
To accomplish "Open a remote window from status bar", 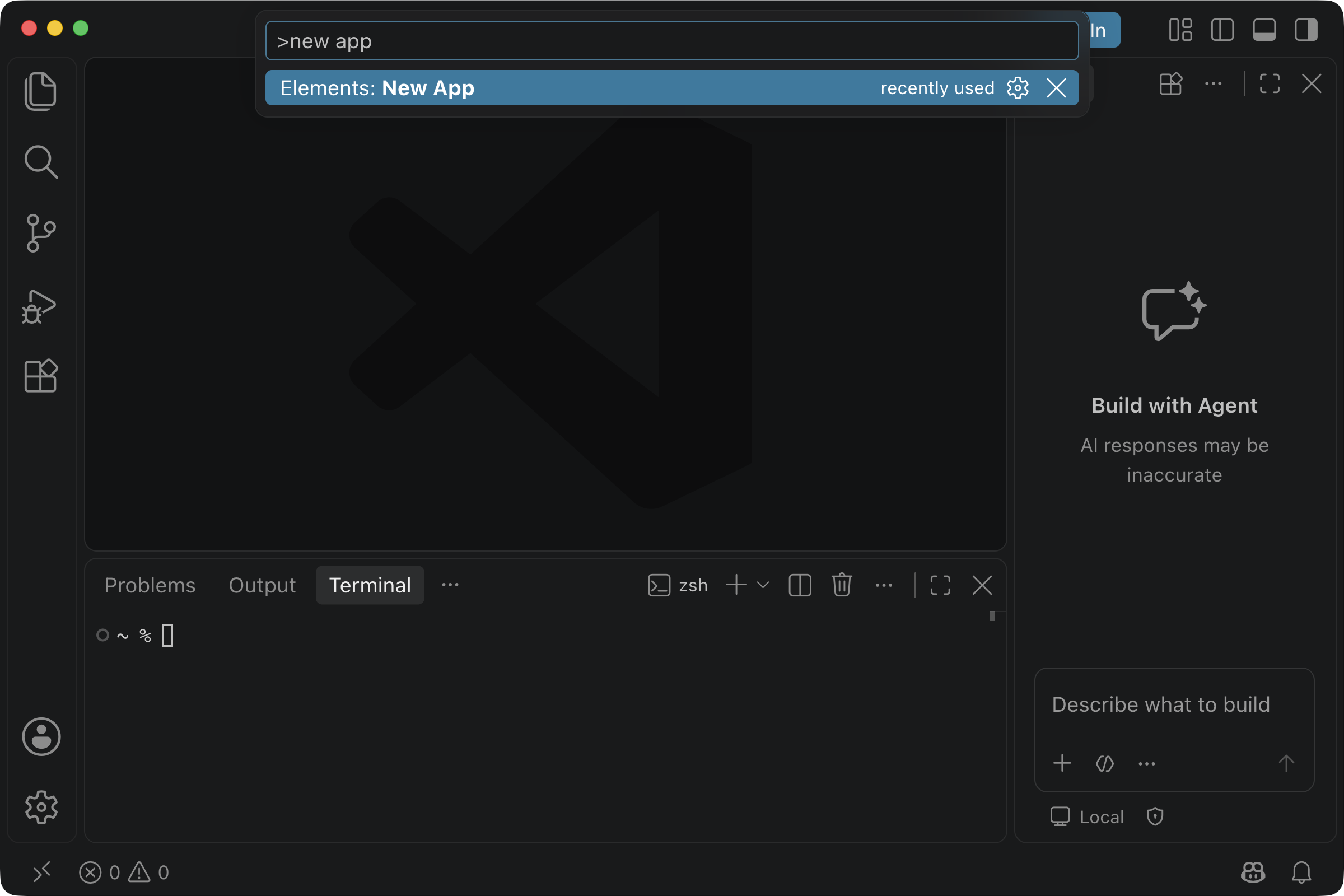I will pos(41,872).
